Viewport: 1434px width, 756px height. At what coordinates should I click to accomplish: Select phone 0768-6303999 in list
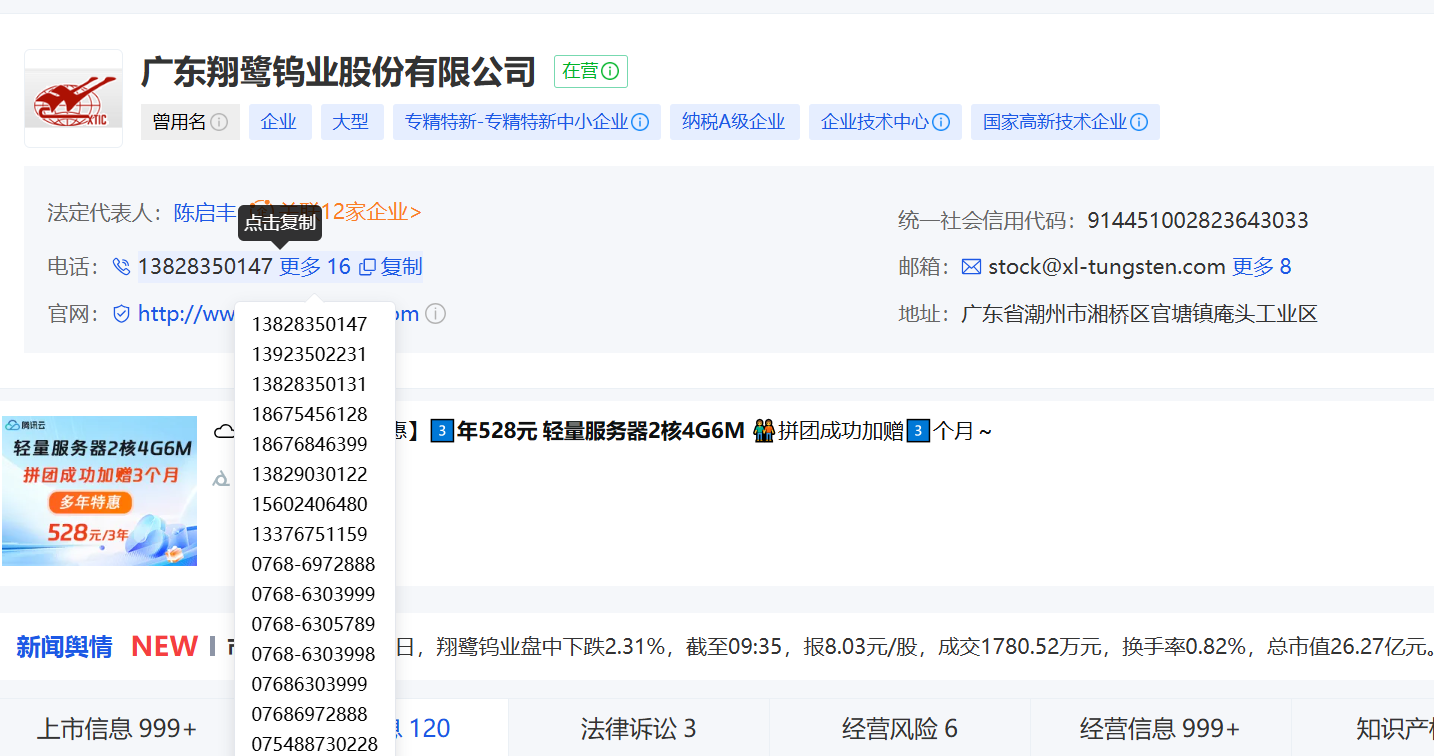[x=315, y=594]
